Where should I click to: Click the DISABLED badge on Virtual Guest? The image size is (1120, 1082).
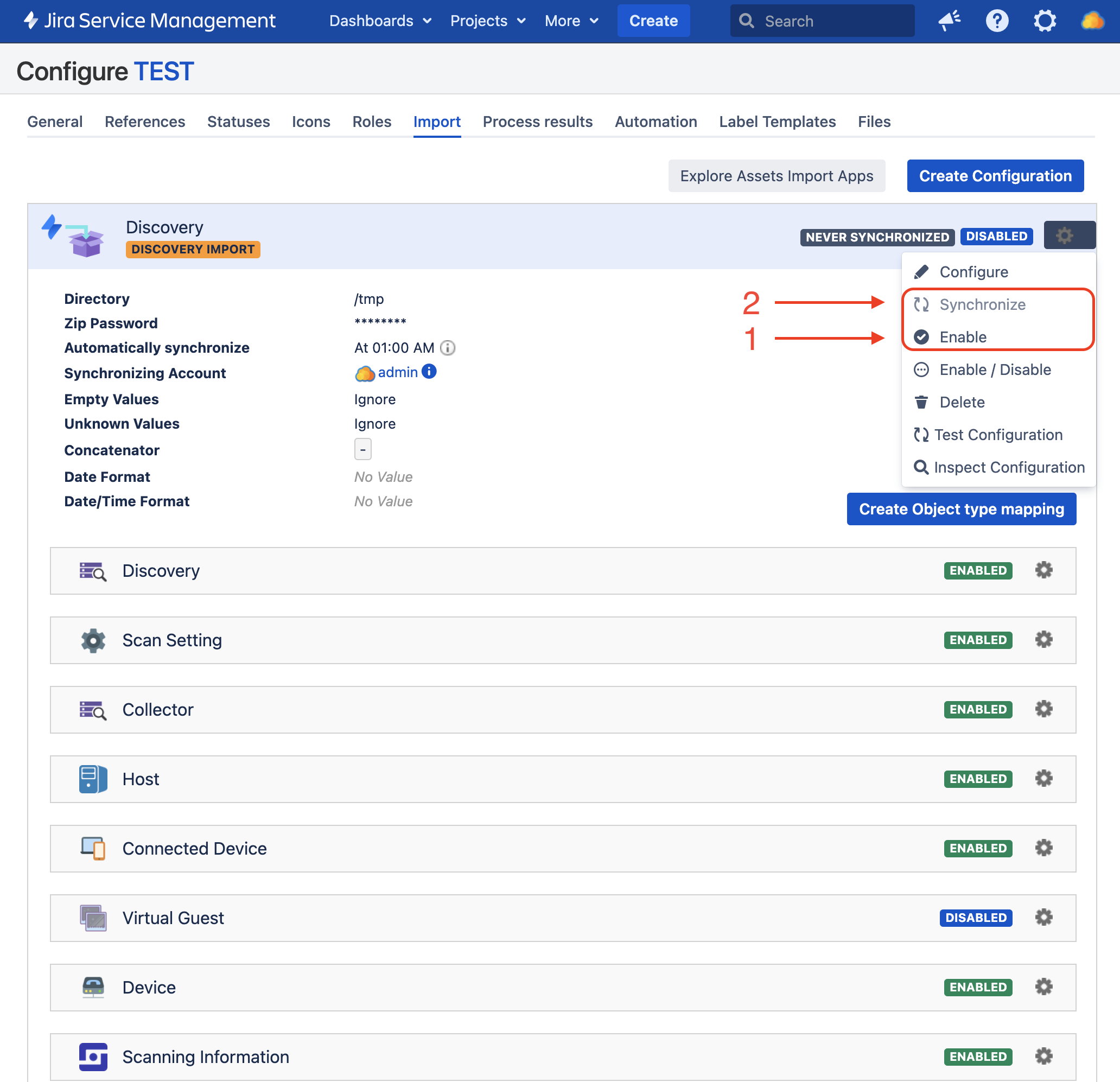point(976,918)
